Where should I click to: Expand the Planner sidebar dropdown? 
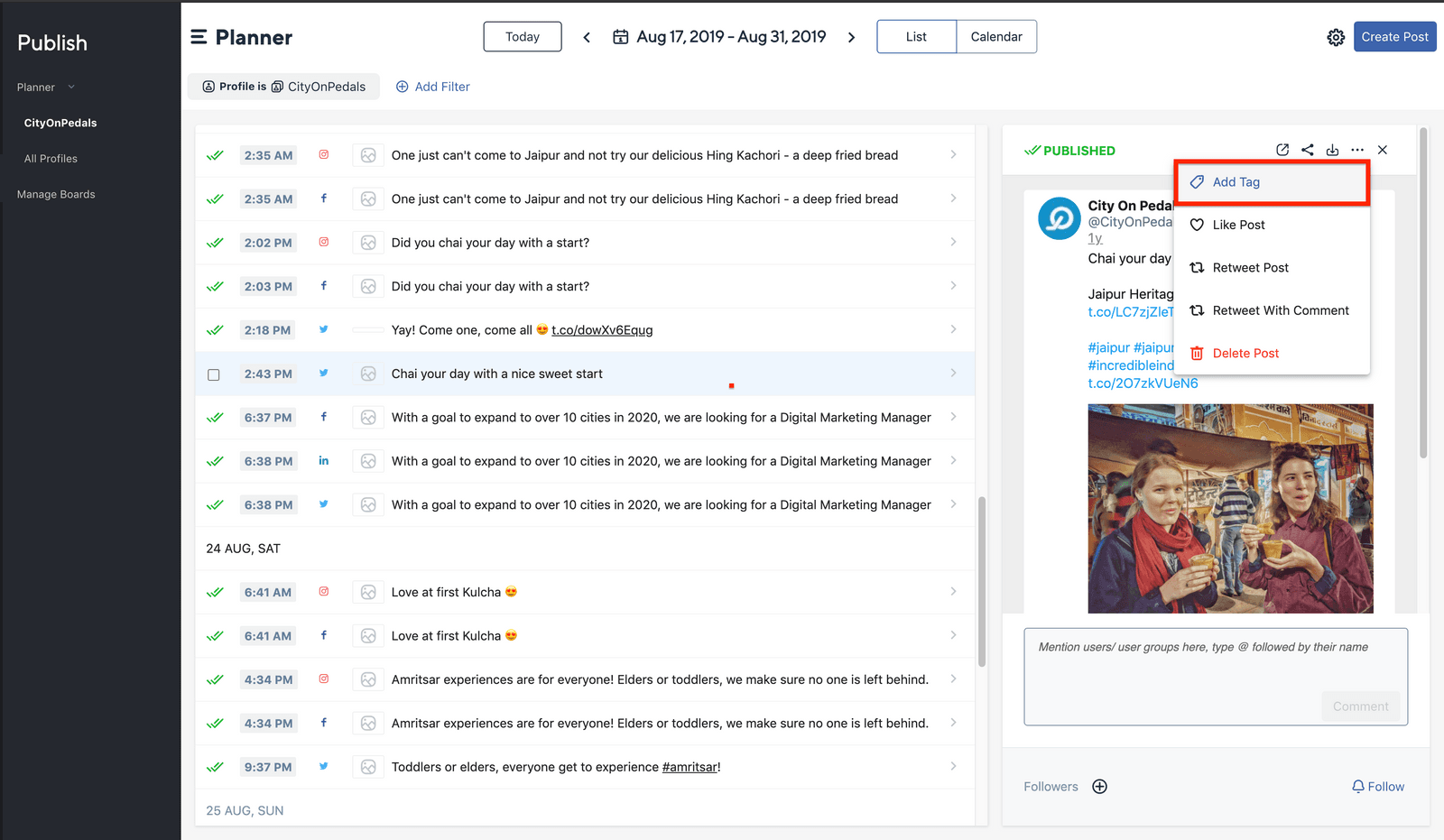pos(71,88)
